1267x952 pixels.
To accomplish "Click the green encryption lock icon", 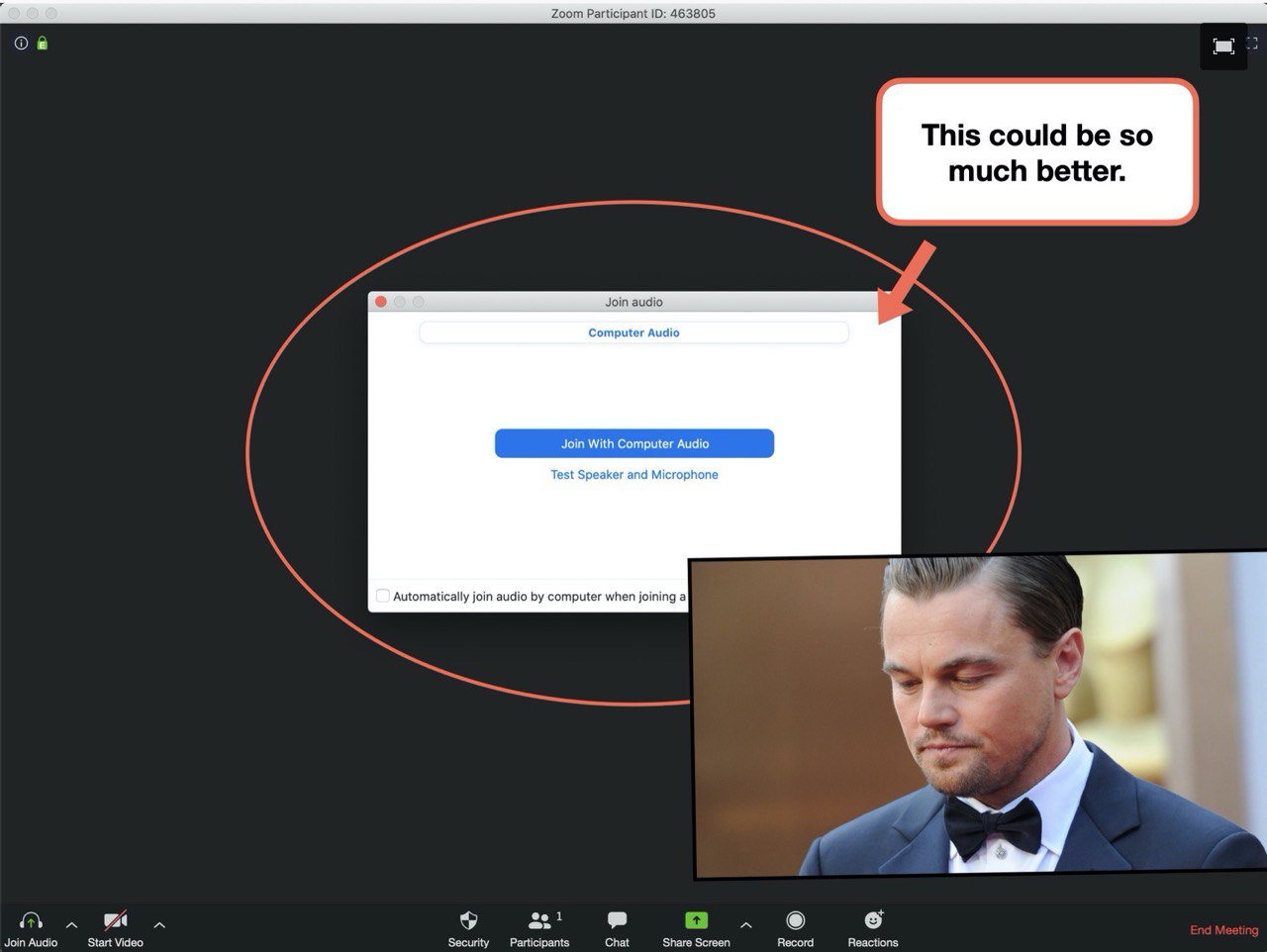I will pos(42,44).
